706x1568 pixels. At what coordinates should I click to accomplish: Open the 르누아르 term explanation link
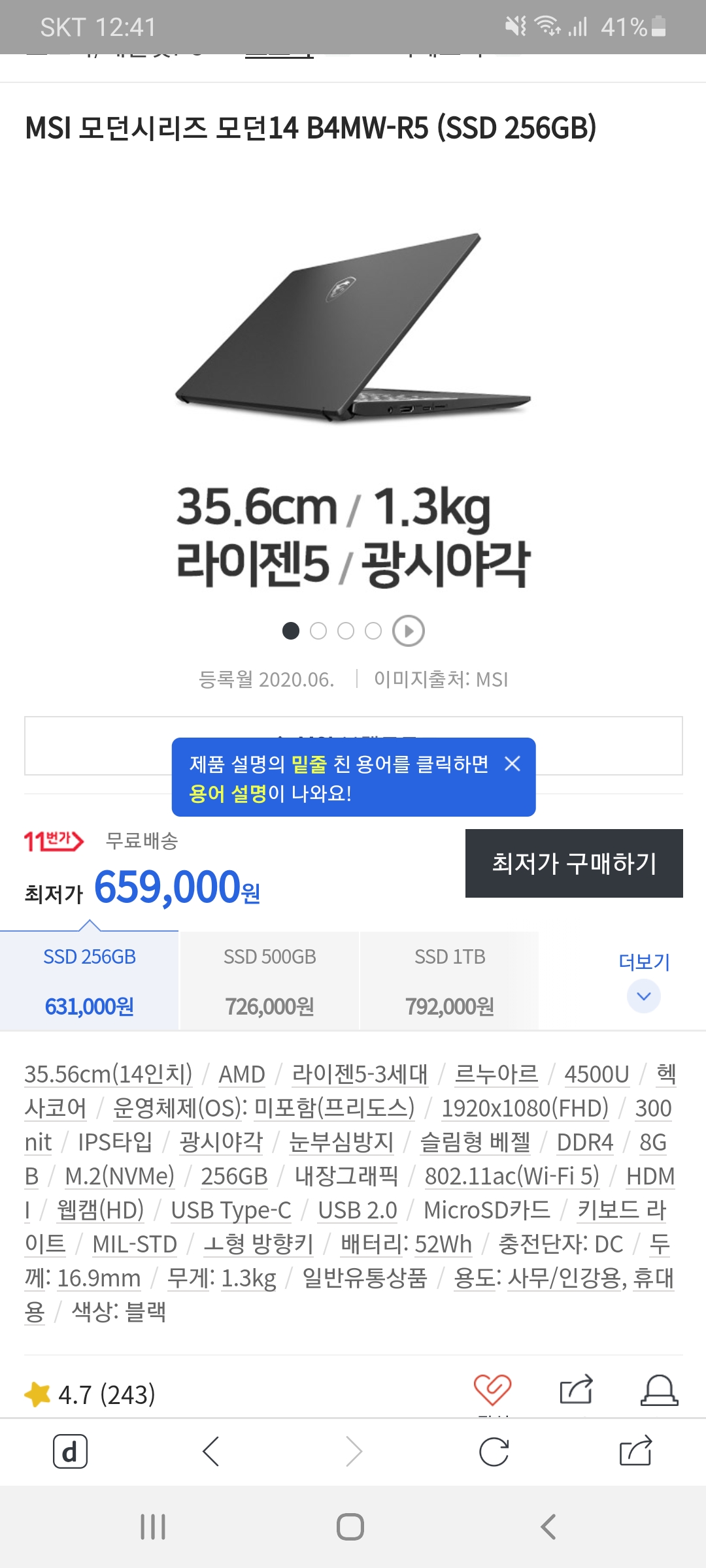coord(496,1074)
